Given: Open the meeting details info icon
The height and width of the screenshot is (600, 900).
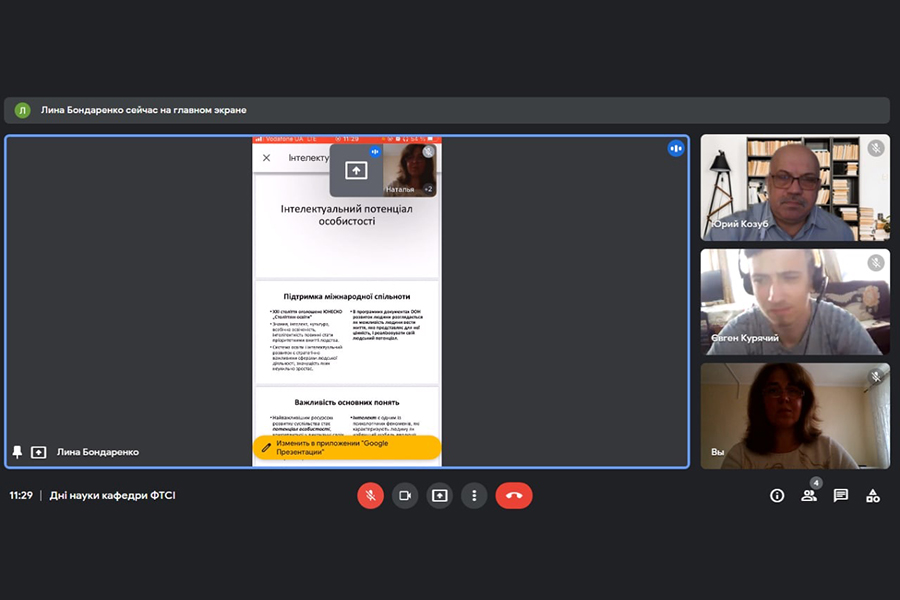Looking at the screenshot, I should tap(777, 496).
